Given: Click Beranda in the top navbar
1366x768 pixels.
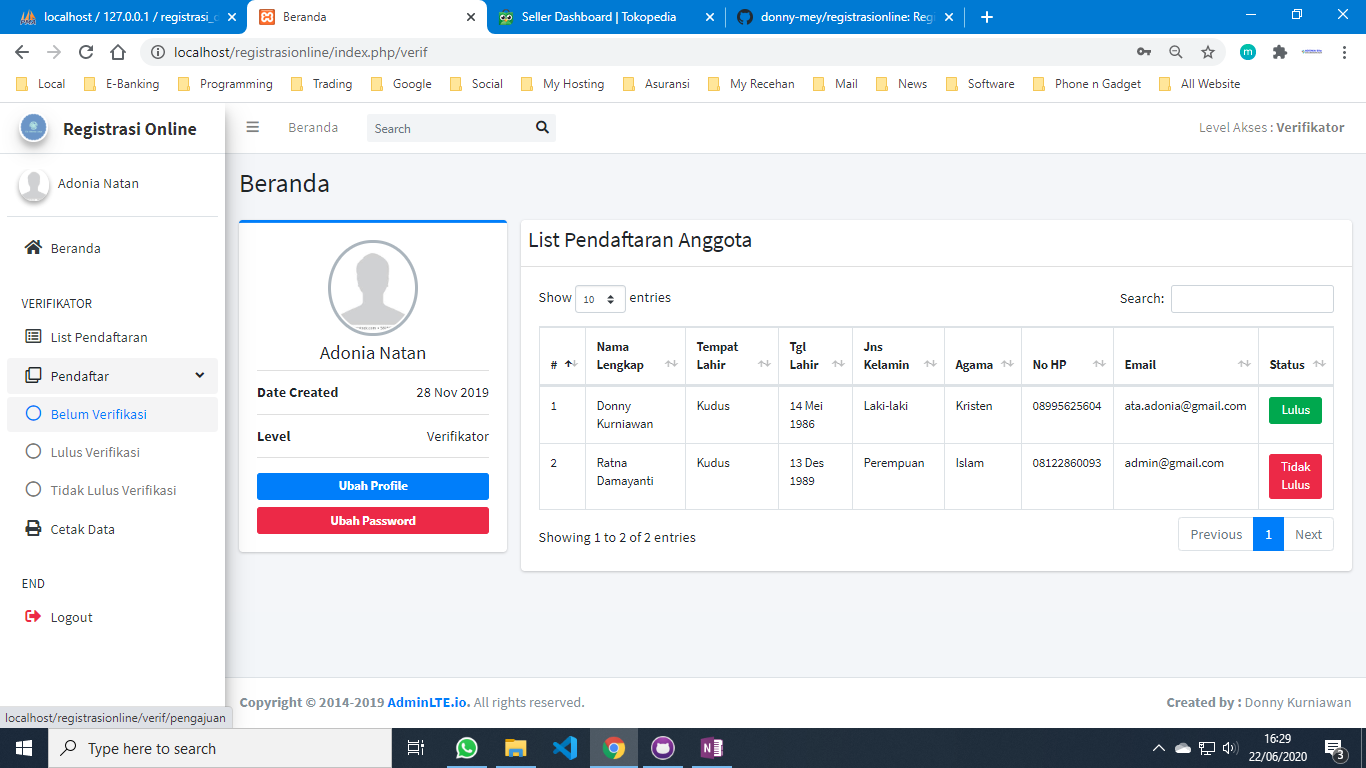Looking at the screenshot, I should [313, 128].
